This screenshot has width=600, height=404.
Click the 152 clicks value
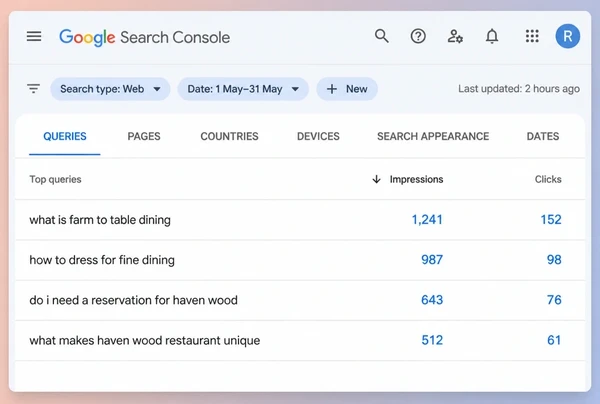[551, 220]
